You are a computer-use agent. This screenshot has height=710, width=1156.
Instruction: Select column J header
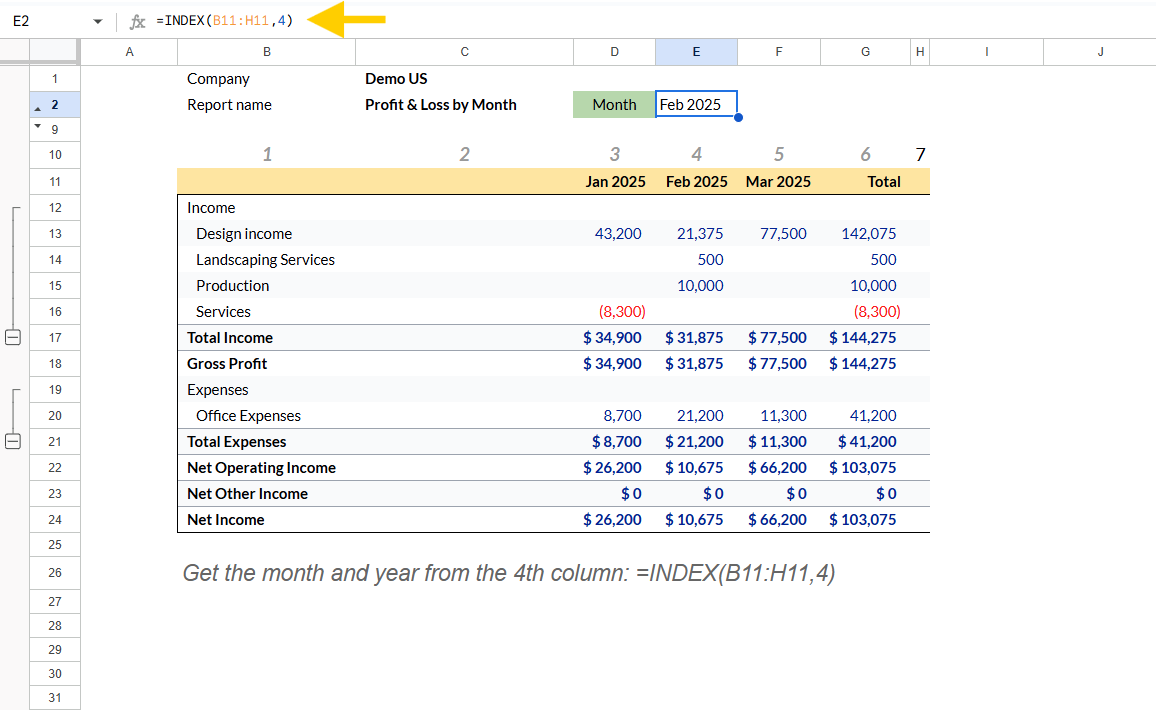click(x=1100, y=52)
